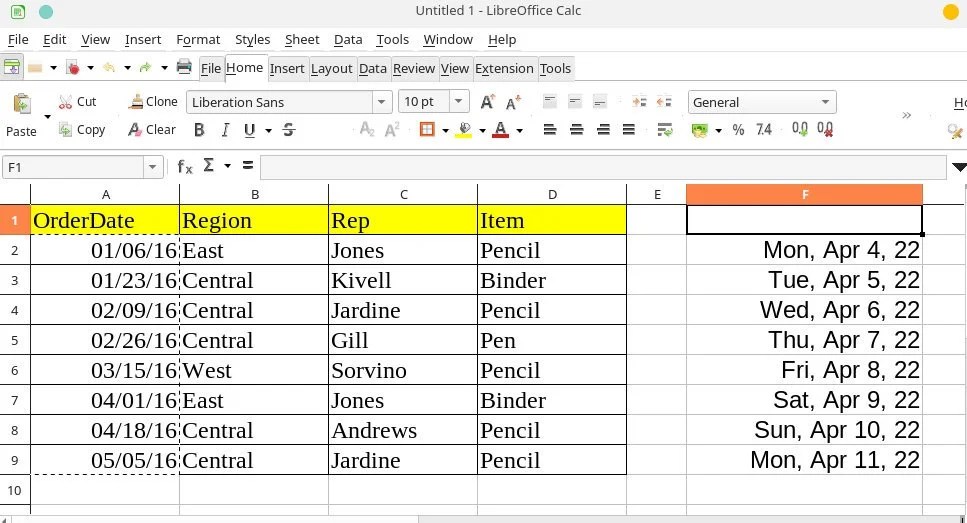
Task: Increase font size with the larger A icon
Action: point(487,102)
